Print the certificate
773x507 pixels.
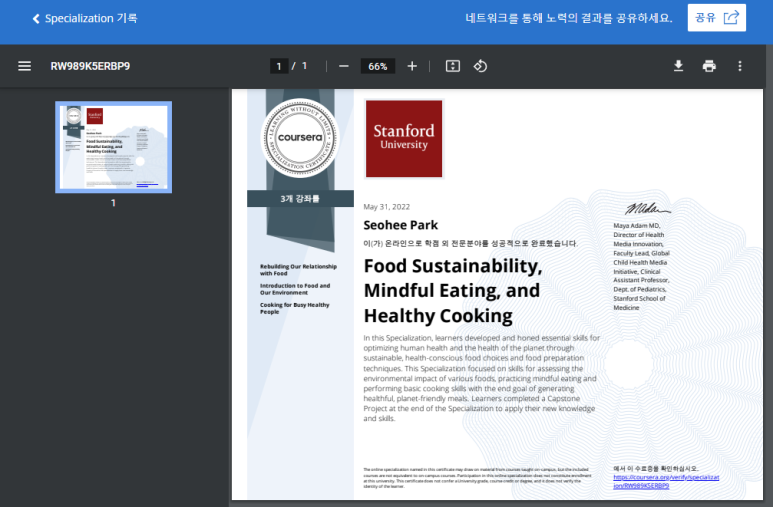pyautogui.click(x=709, y=66)
